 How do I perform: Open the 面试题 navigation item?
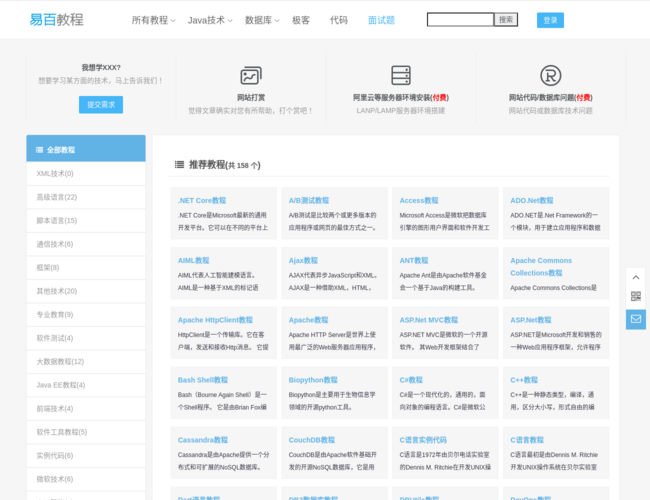tap(381, 20)
